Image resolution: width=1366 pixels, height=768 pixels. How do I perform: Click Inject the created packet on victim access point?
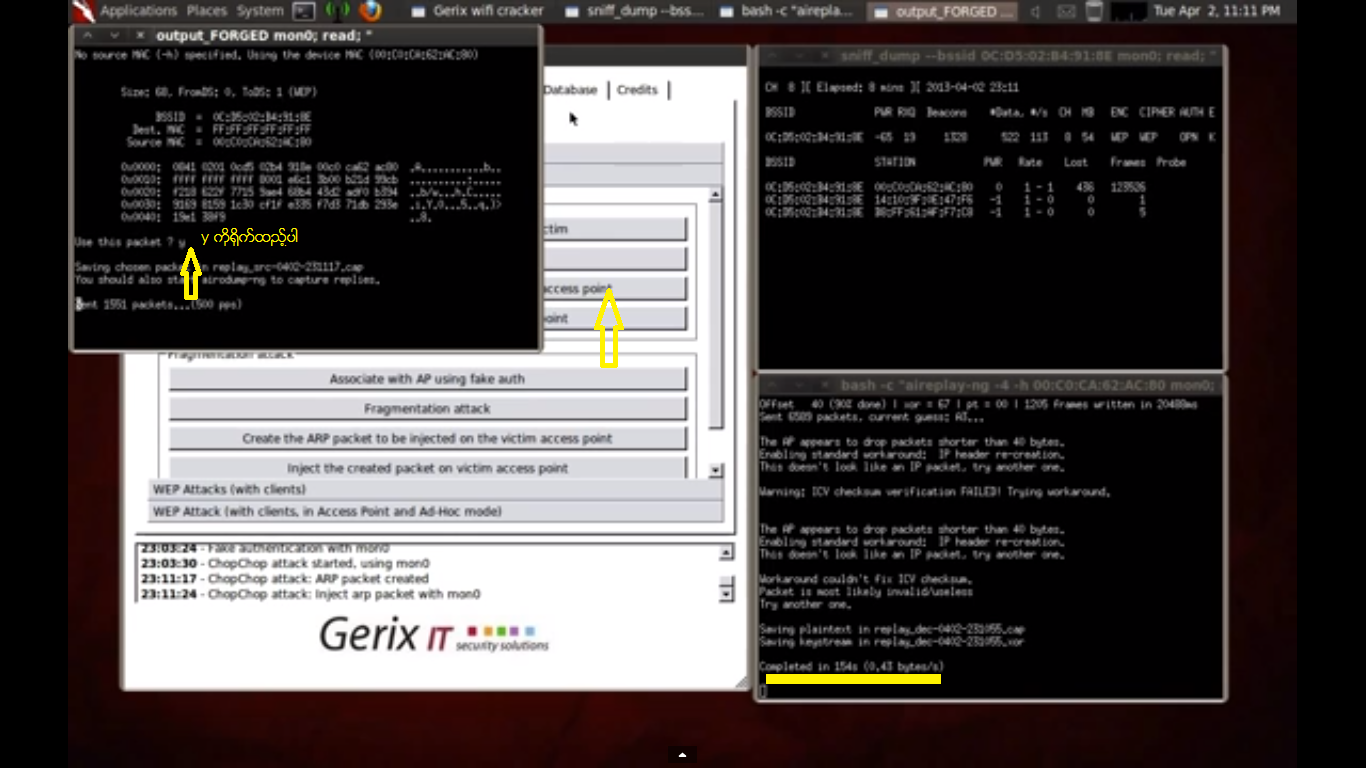(427, 468)
